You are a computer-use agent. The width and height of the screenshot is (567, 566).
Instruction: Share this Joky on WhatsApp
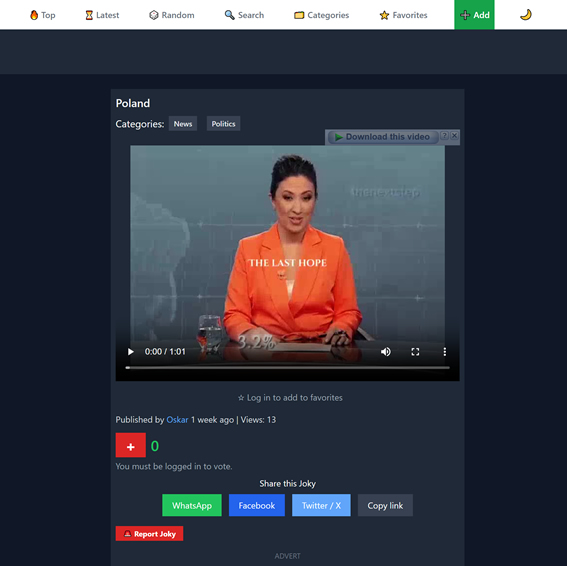(192, 505)
